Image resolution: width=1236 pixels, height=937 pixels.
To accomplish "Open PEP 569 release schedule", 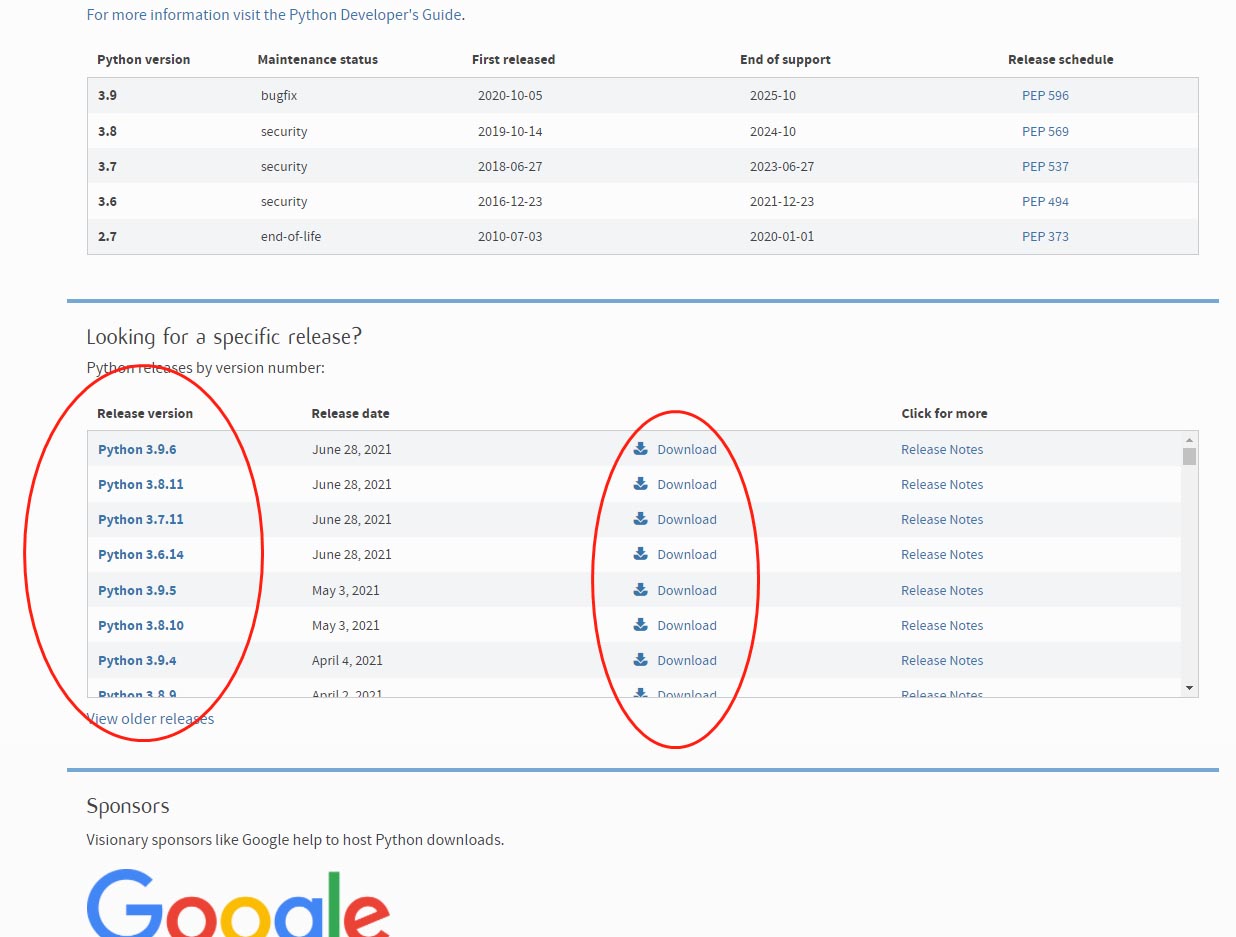I will 1045,131.
